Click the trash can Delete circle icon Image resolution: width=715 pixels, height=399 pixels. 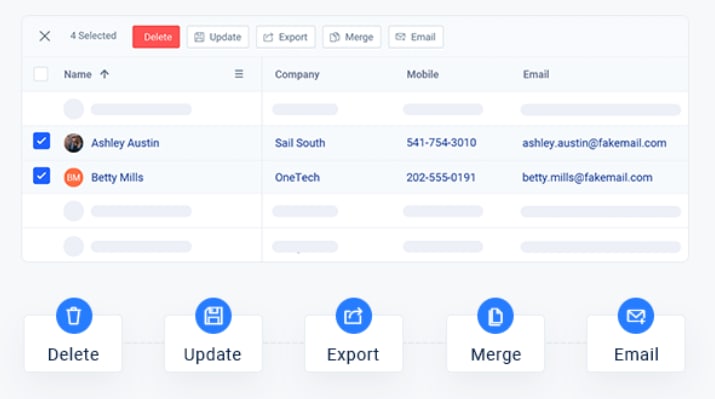coord(74,316)
